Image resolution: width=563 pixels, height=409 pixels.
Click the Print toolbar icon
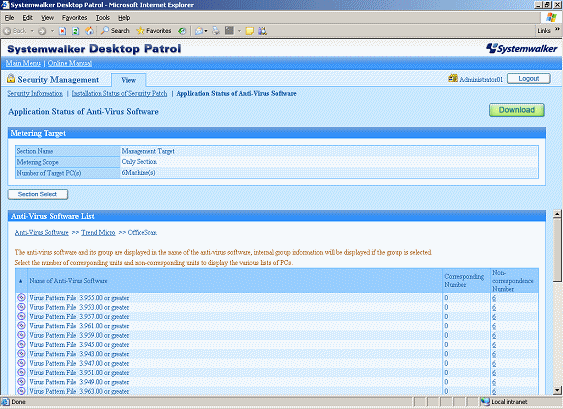[x=216, y=31]
